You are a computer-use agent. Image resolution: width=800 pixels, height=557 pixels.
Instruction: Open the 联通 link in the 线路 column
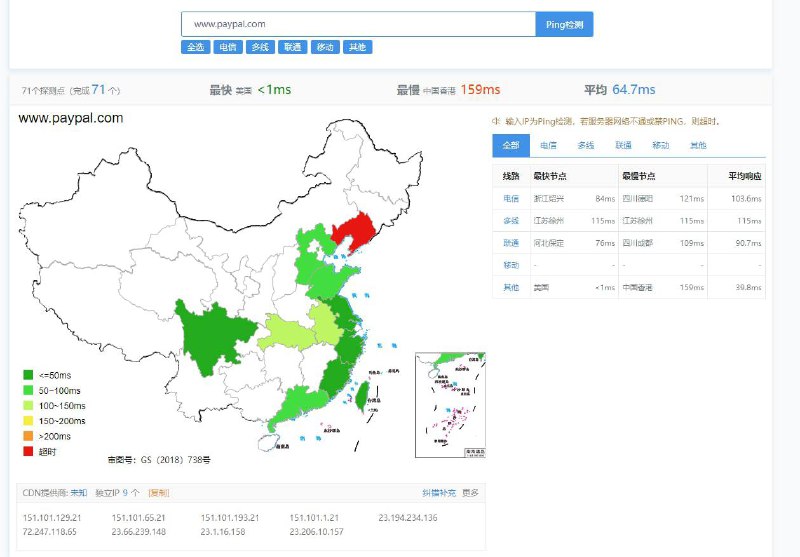[x=511, y=243]
